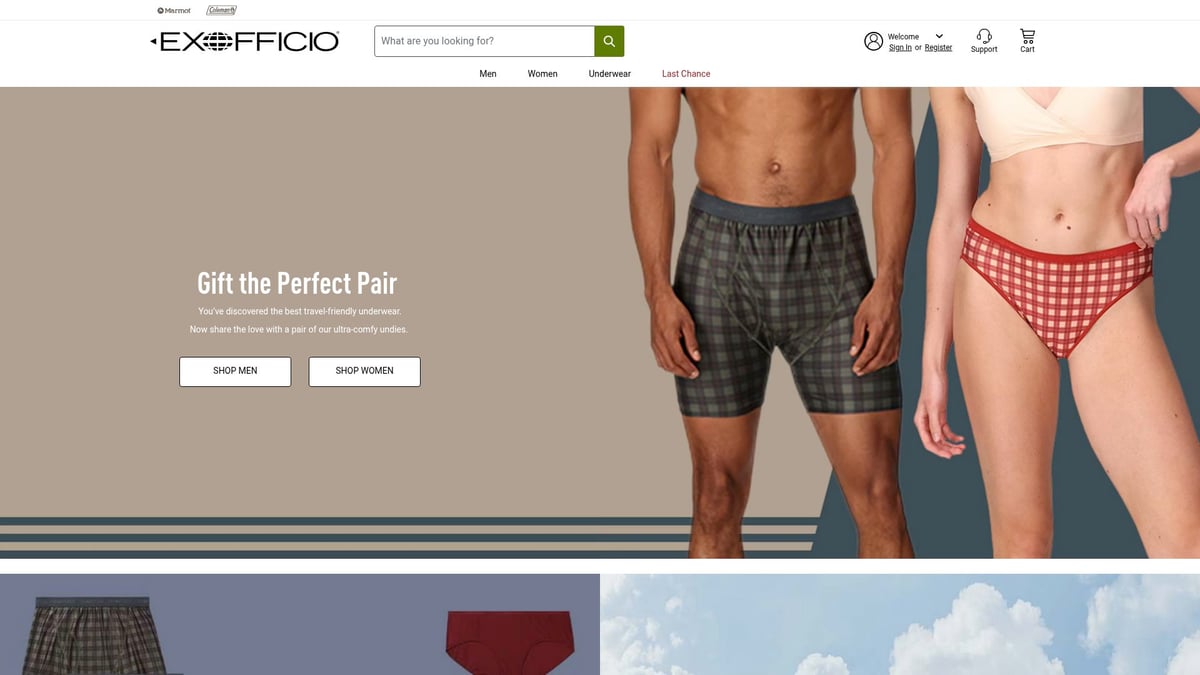This screenshot has height=675, width=1200.
Task: Click the Sign In link
Action: coord(900,48)
